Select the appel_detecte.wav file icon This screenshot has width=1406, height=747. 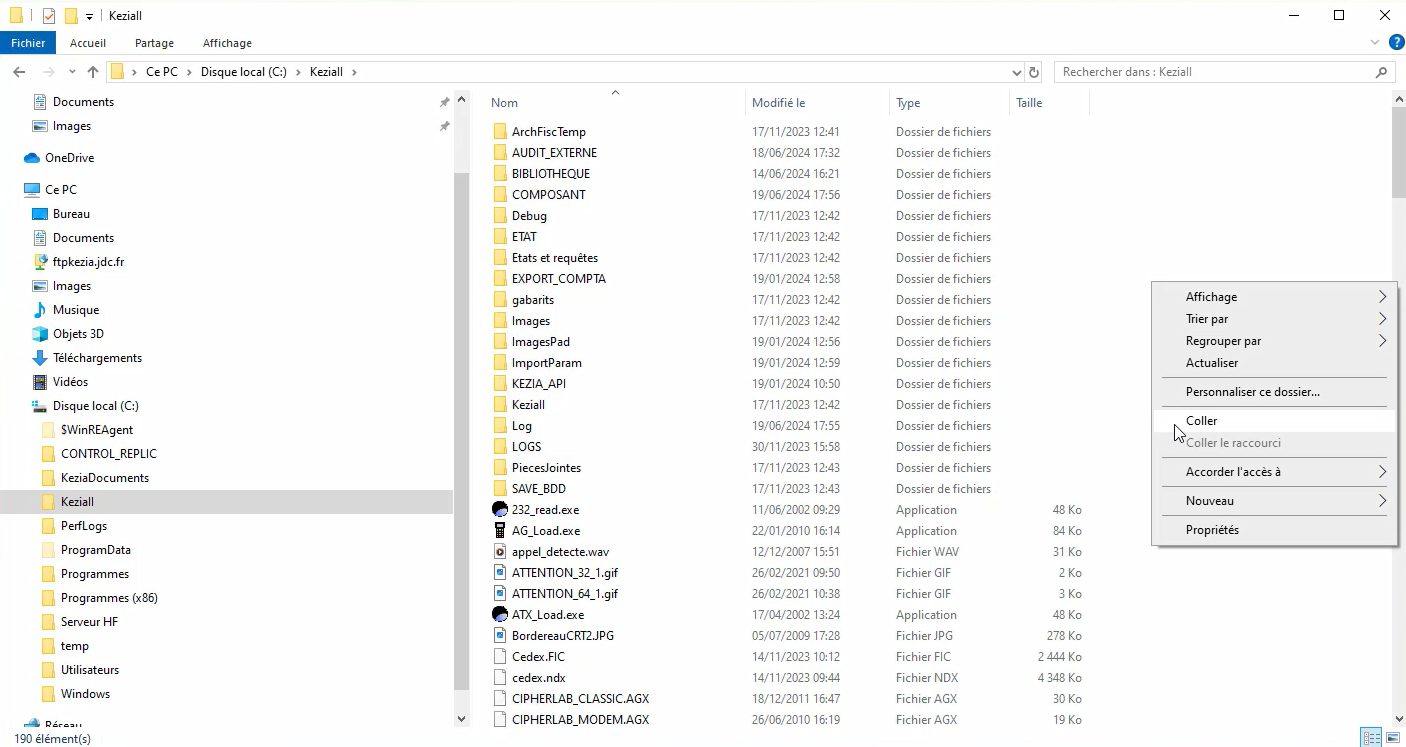[x=500, y=552]
